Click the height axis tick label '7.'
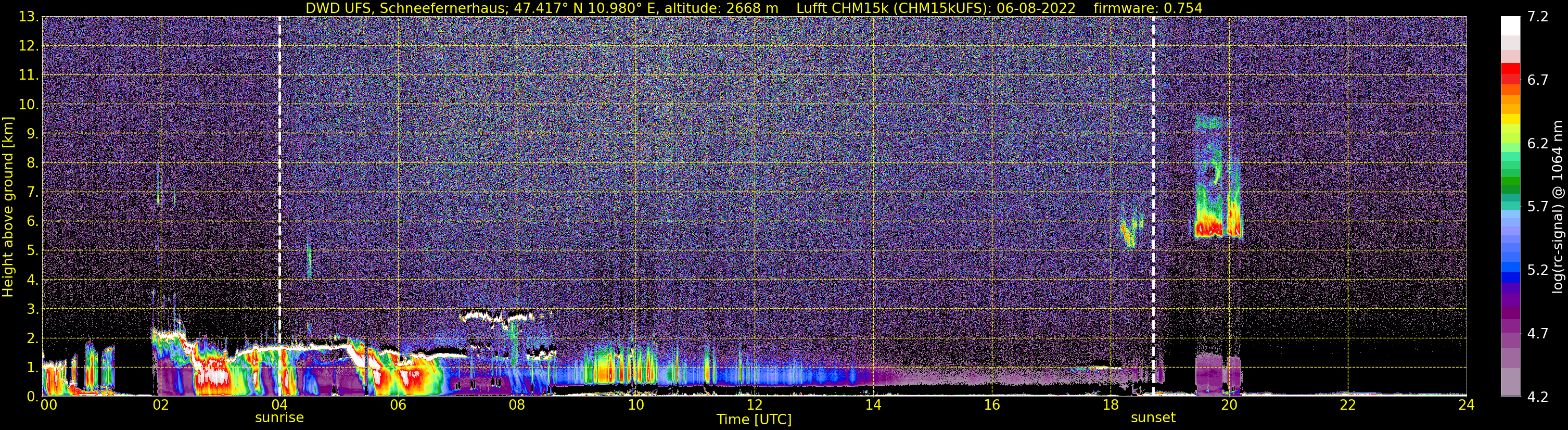The image size is (1568, 430). pos(32,193)
